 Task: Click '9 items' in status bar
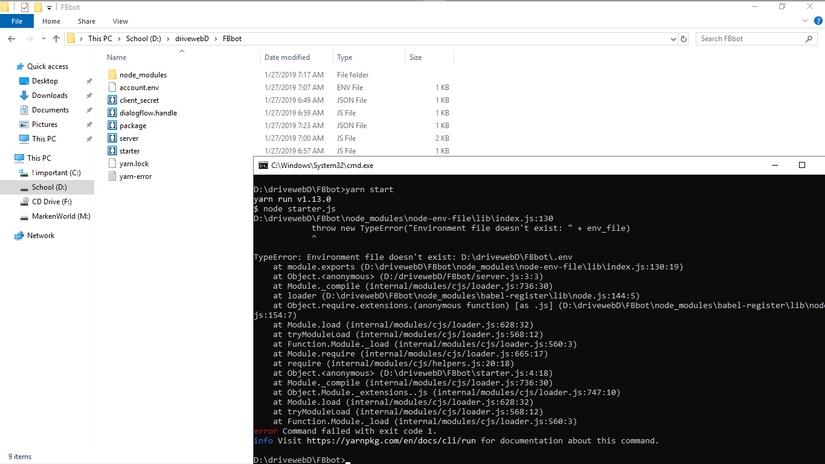coord(19,457)
